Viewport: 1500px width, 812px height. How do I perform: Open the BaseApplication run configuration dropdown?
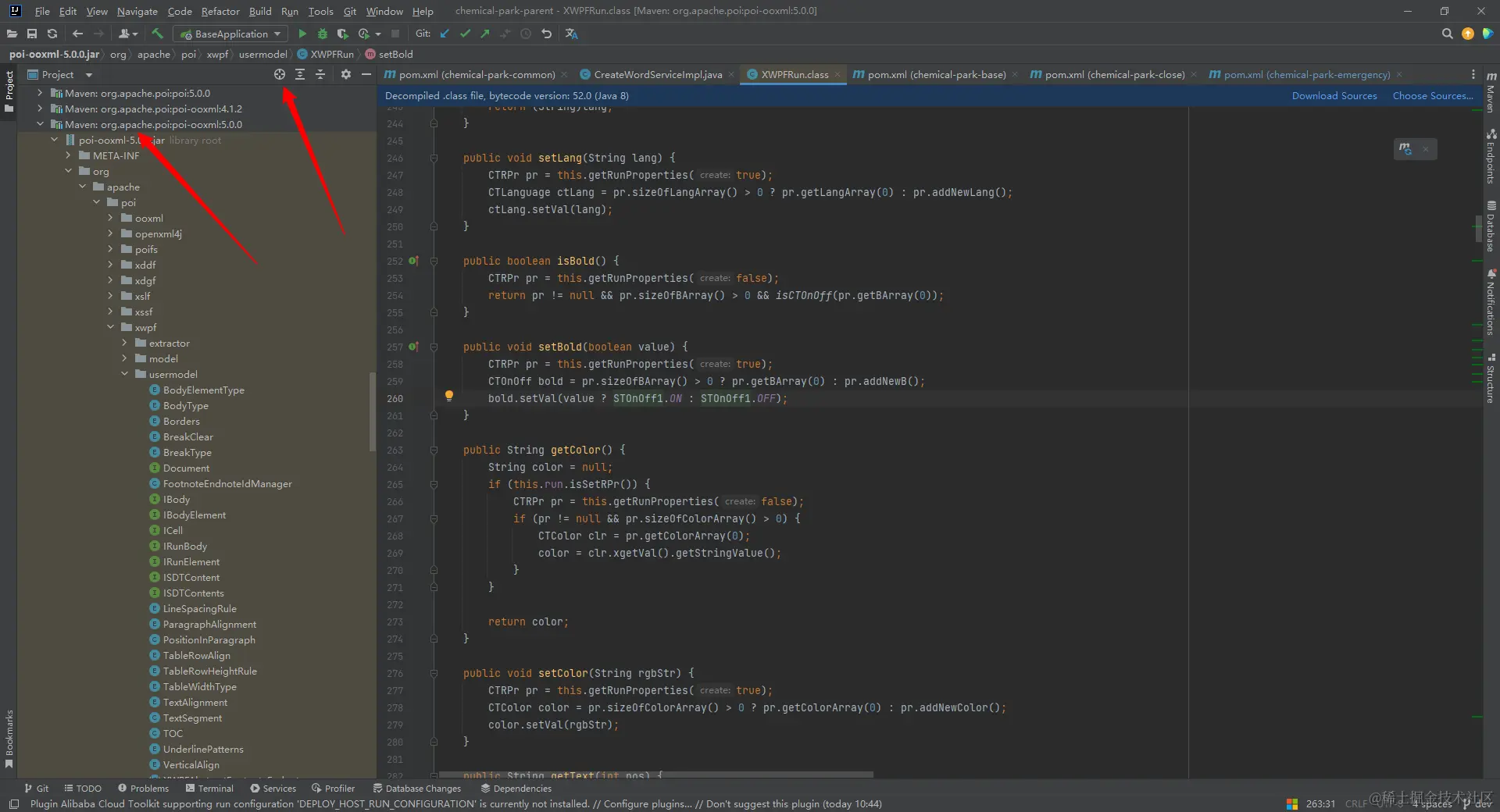coord(230,34)
